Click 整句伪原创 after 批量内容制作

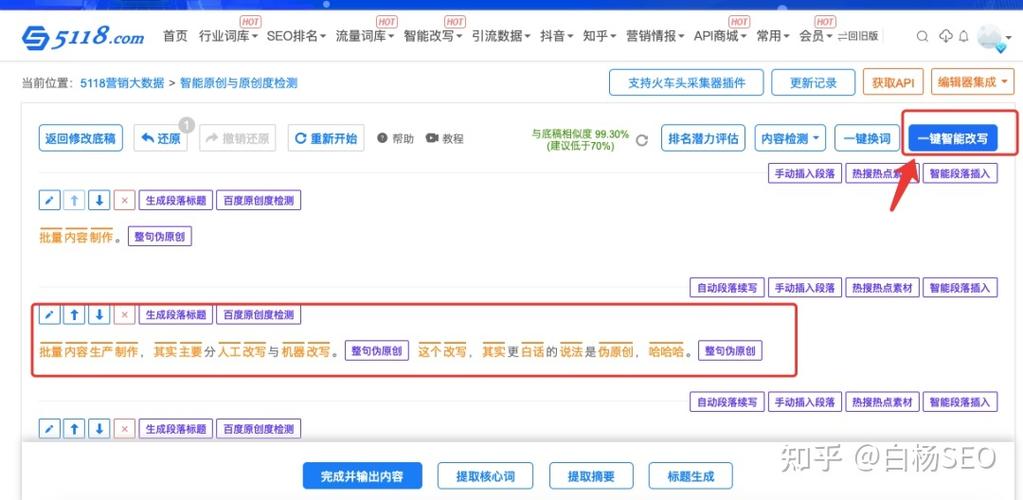coord(160,236)
